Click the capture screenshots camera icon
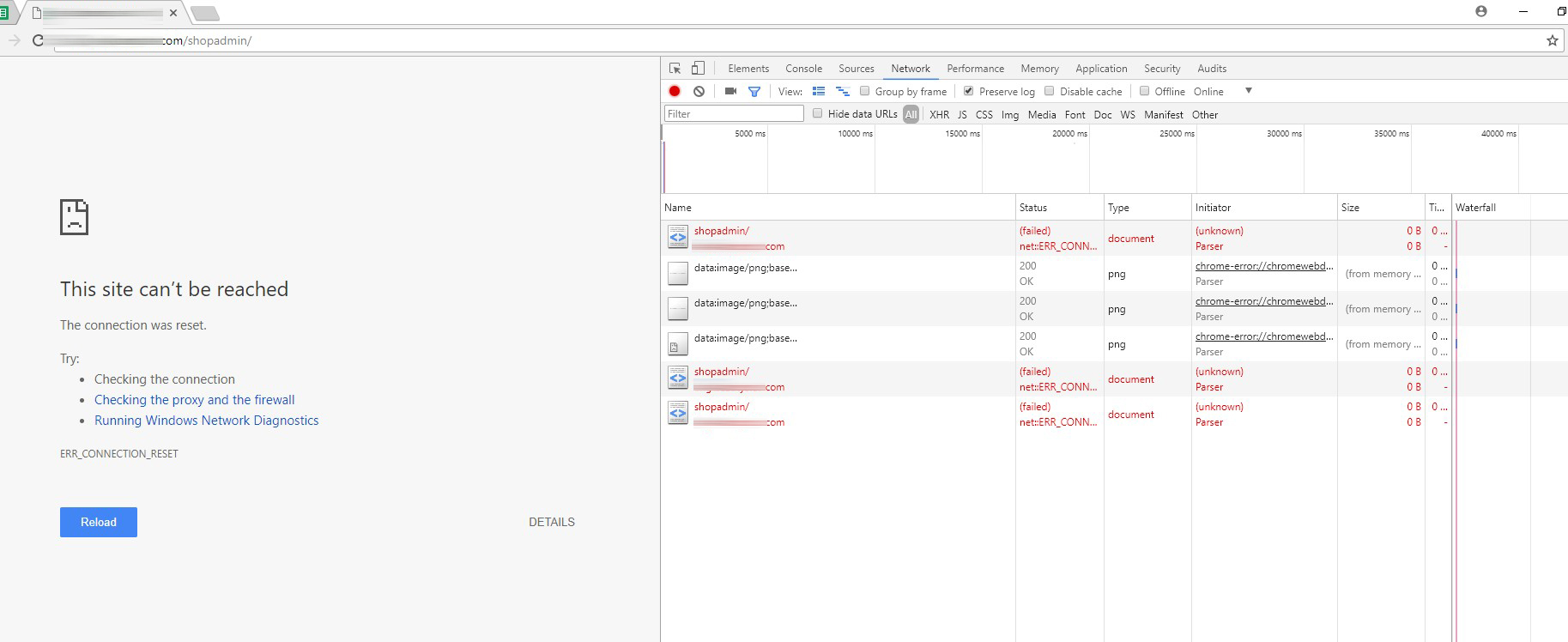This screenshot has width=1568, height=642. [x=730, y=91]
